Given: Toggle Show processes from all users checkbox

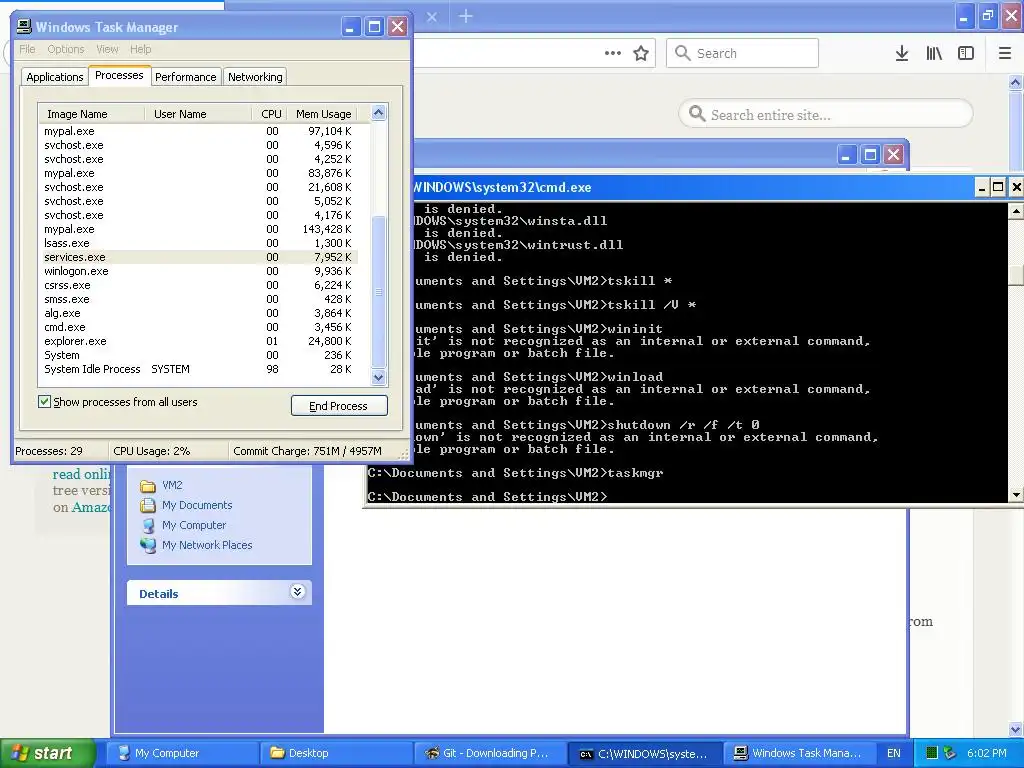Looking at the screenshot, I should 44,402.
